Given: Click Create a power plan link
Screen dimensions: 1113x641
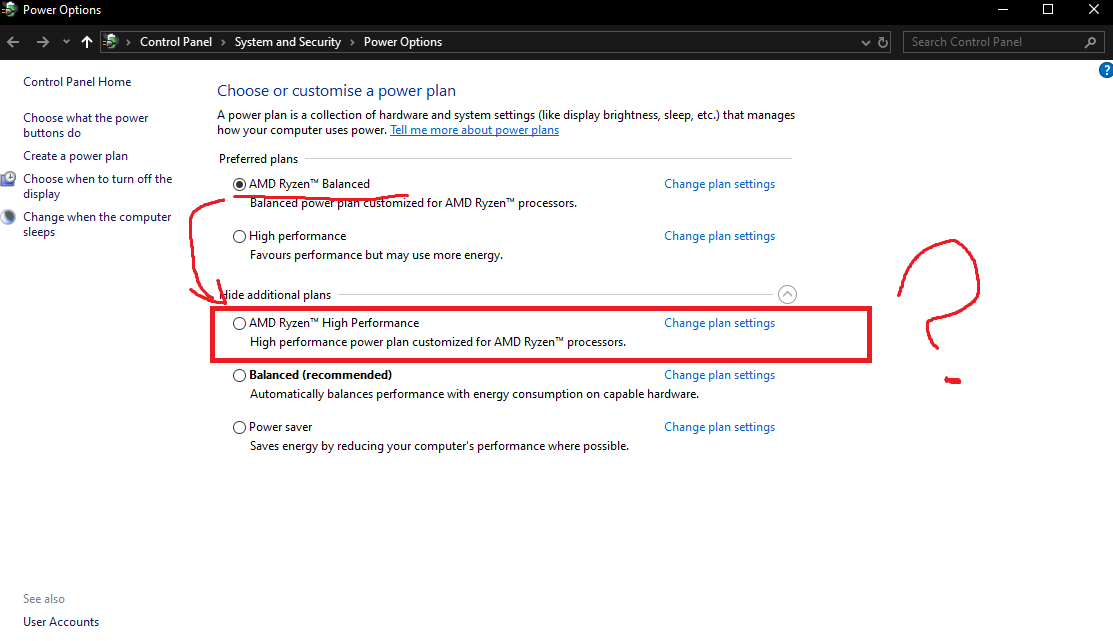Looking at the screenshot, I should click(x=75, y=155).
